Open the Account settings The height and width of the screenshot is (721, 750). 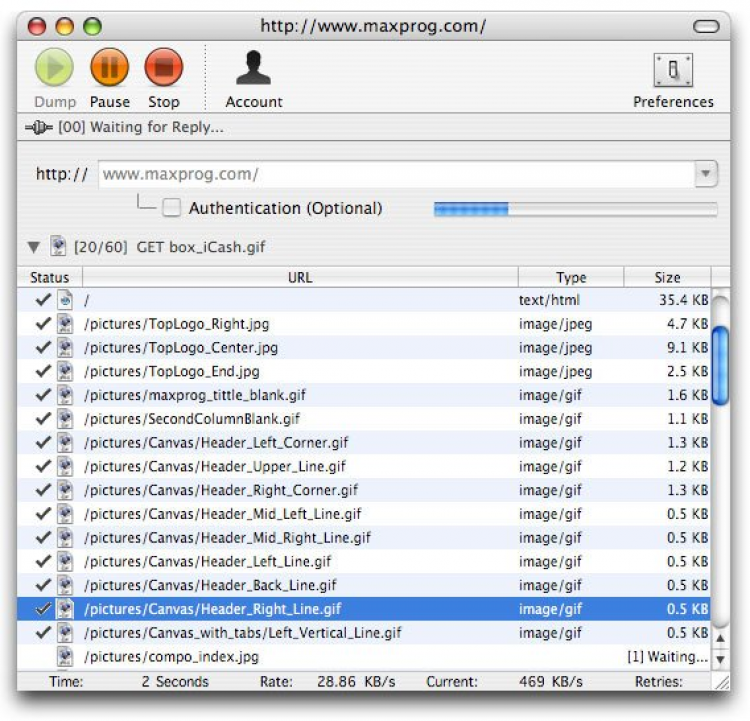pyautogui.click(x=254, y=79)
